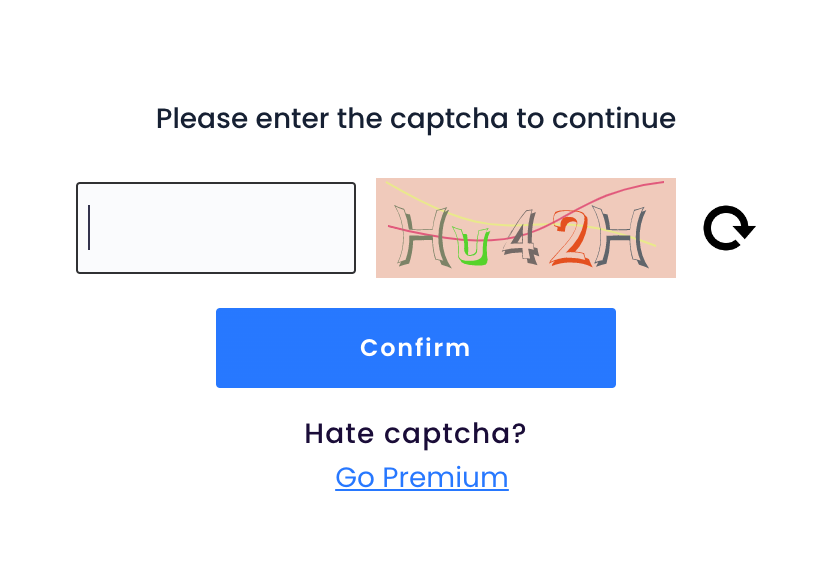The image size is (826, 562).
Task: Click the gray digit 4 in captcha
Action: point(521,237)
